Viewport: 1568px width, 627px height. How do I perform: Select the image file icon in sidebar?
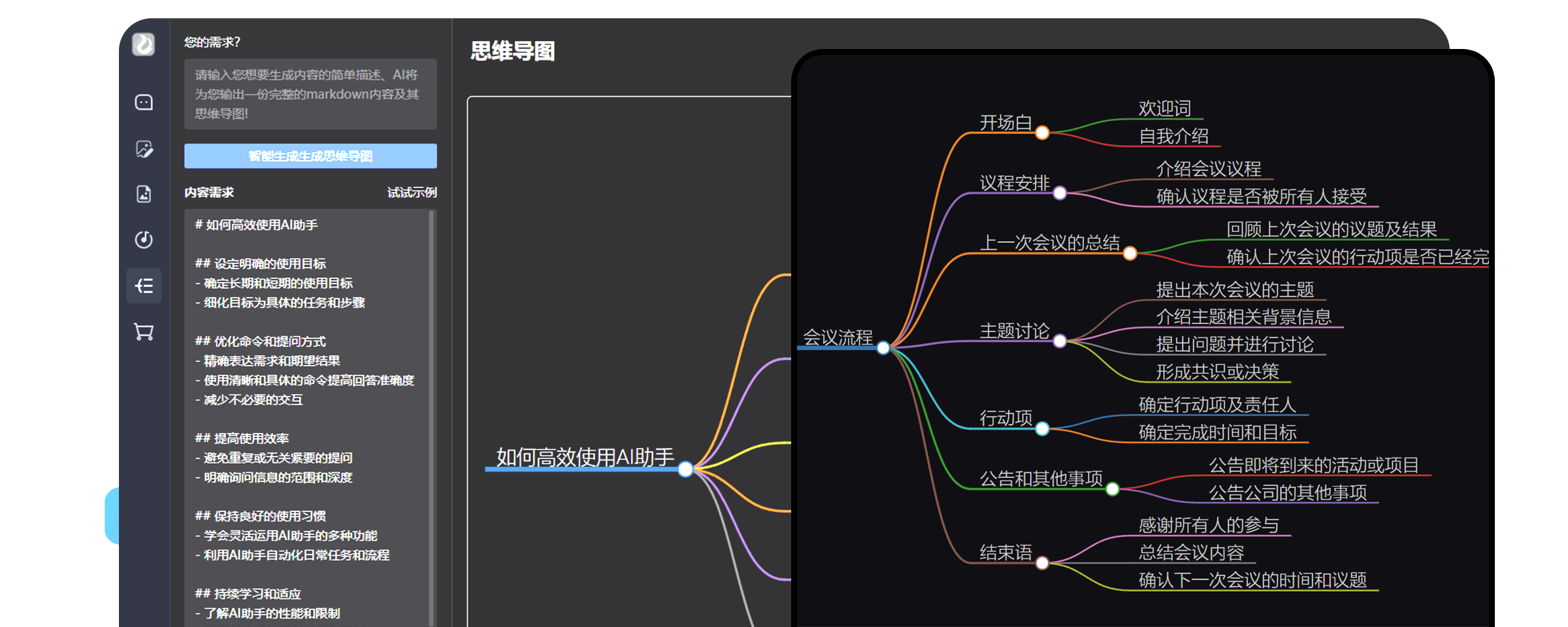[x=144, y=194]
